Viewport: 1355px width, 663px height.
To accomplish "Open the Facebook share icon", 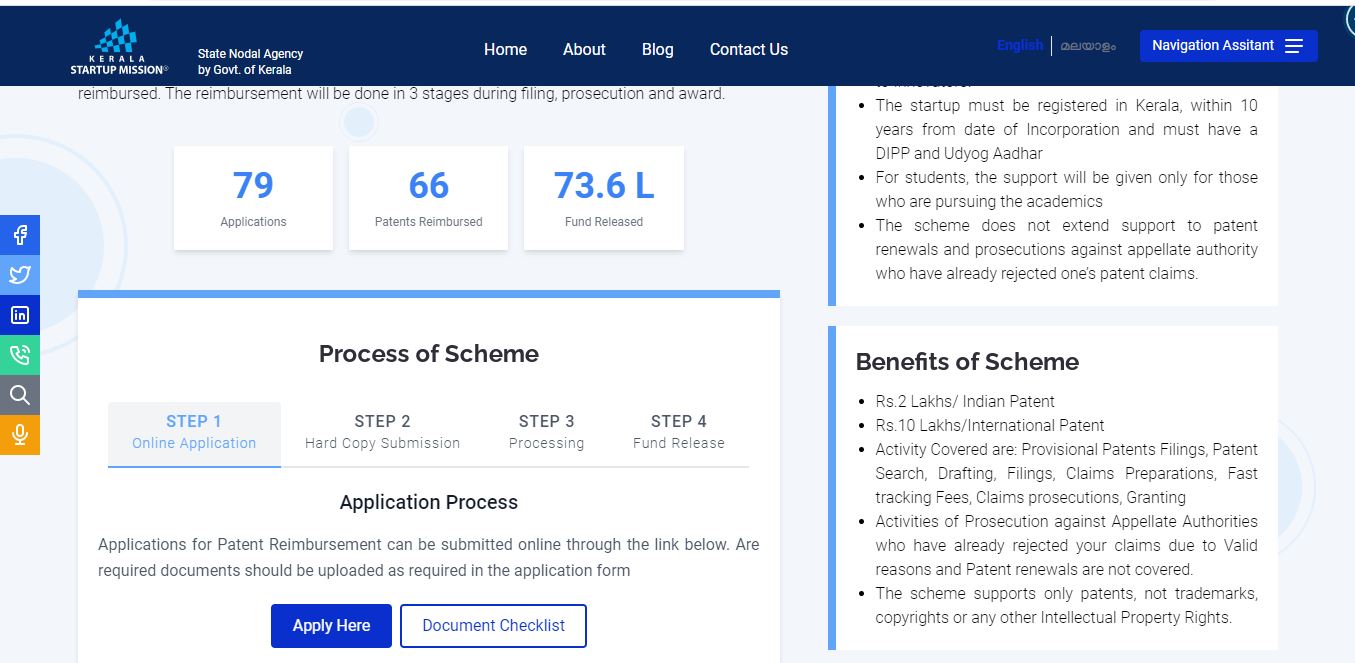I will pyautogui.click(x=20, y=235).
